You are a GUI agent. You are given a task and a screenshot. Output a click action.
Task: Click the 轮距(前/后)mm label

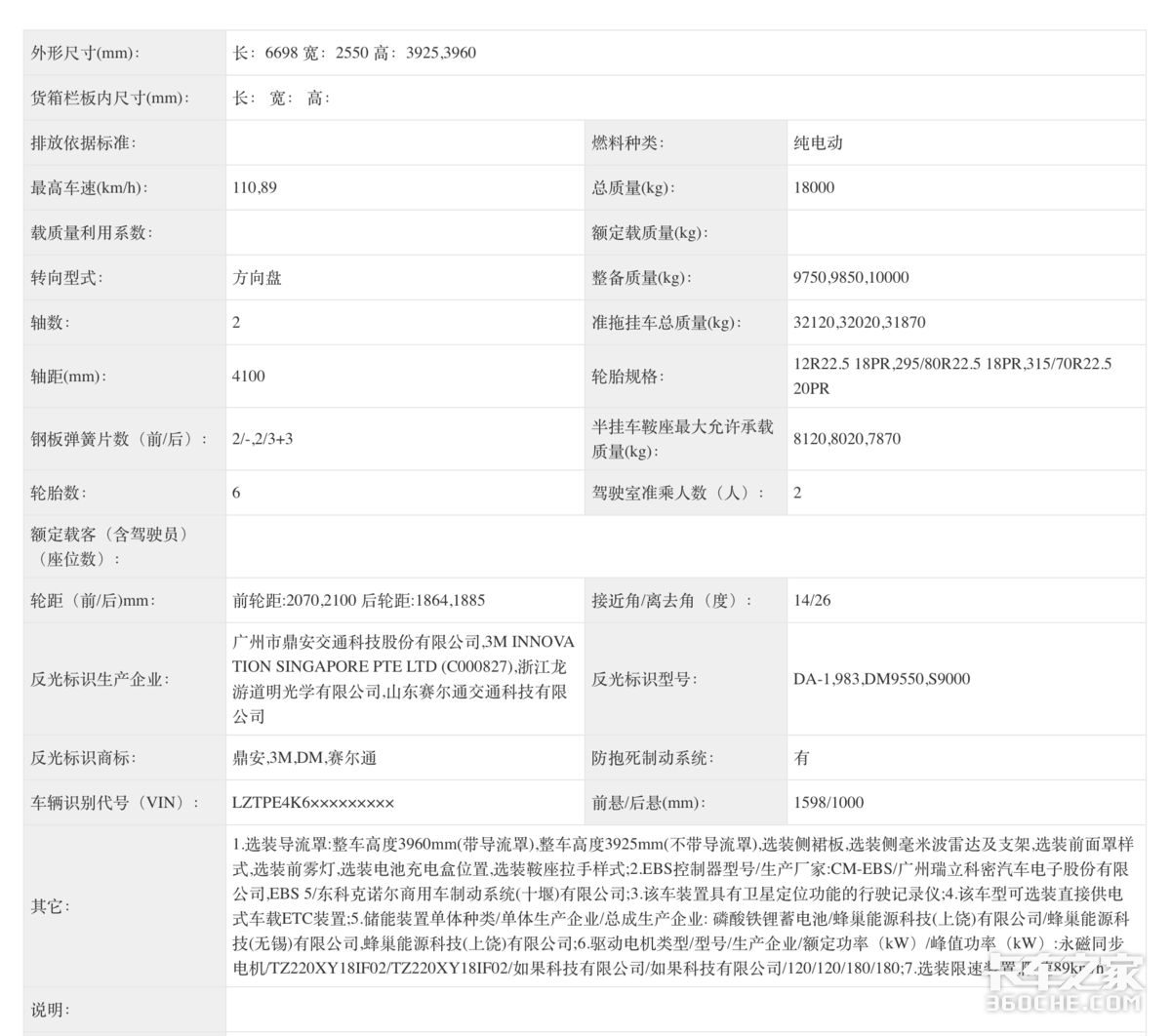point(93,600)
